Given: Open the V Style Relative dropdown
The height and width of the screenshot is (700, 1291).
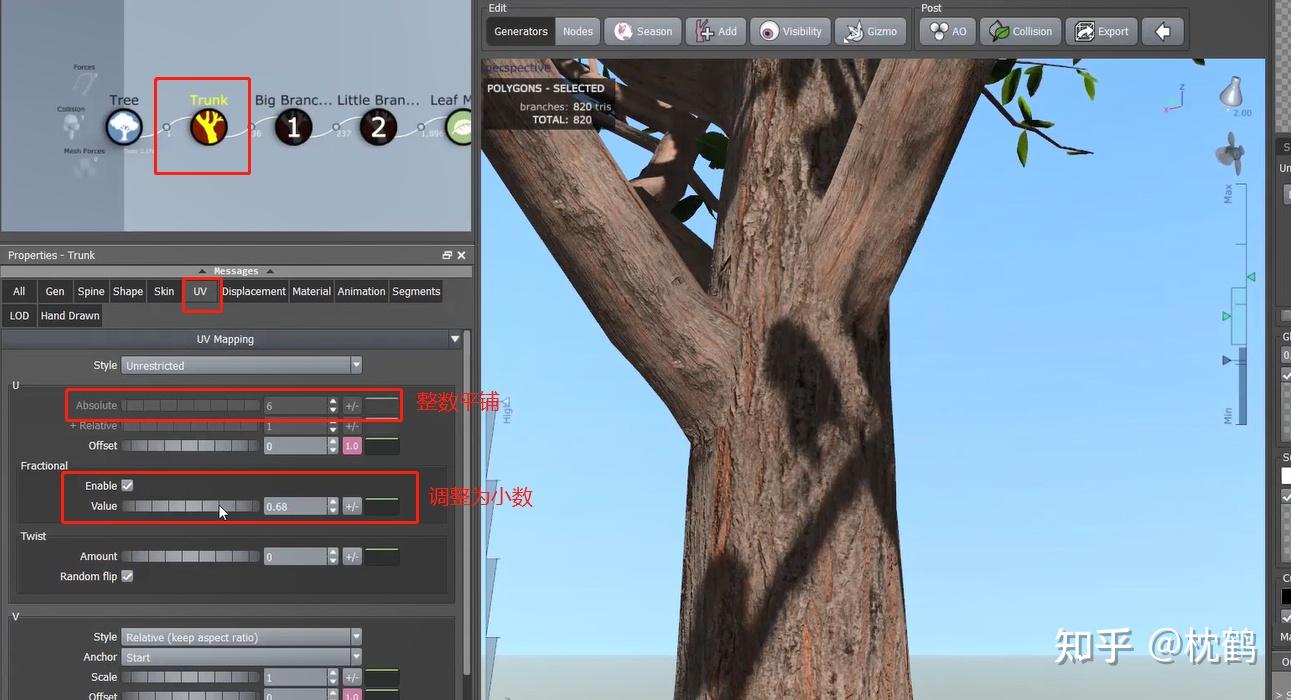Looking at the screenshot, I should 241,637.
